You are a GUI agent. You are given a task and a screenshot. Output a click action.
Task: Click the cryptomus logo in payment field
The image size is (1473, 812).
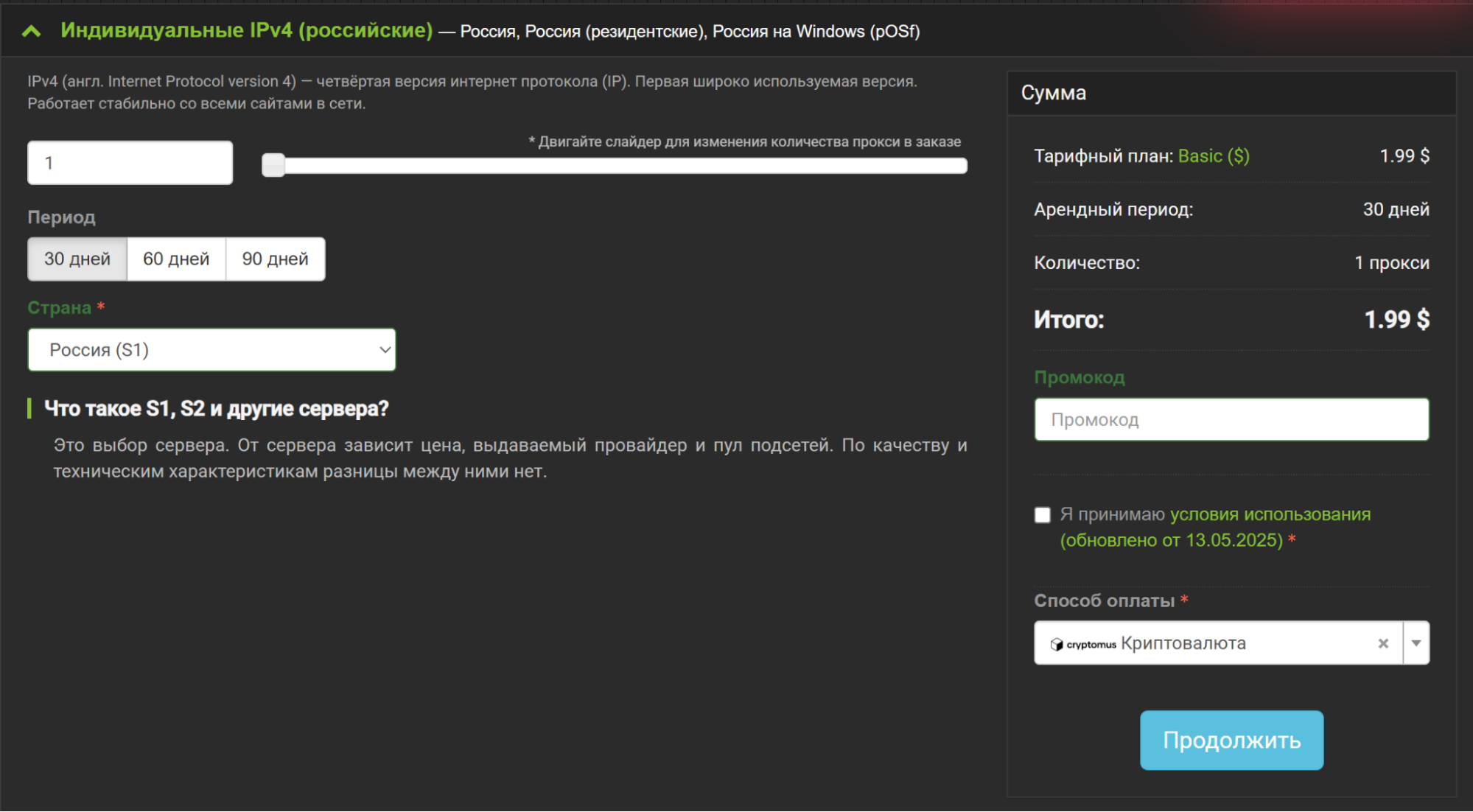click(x=1083, y=644)
